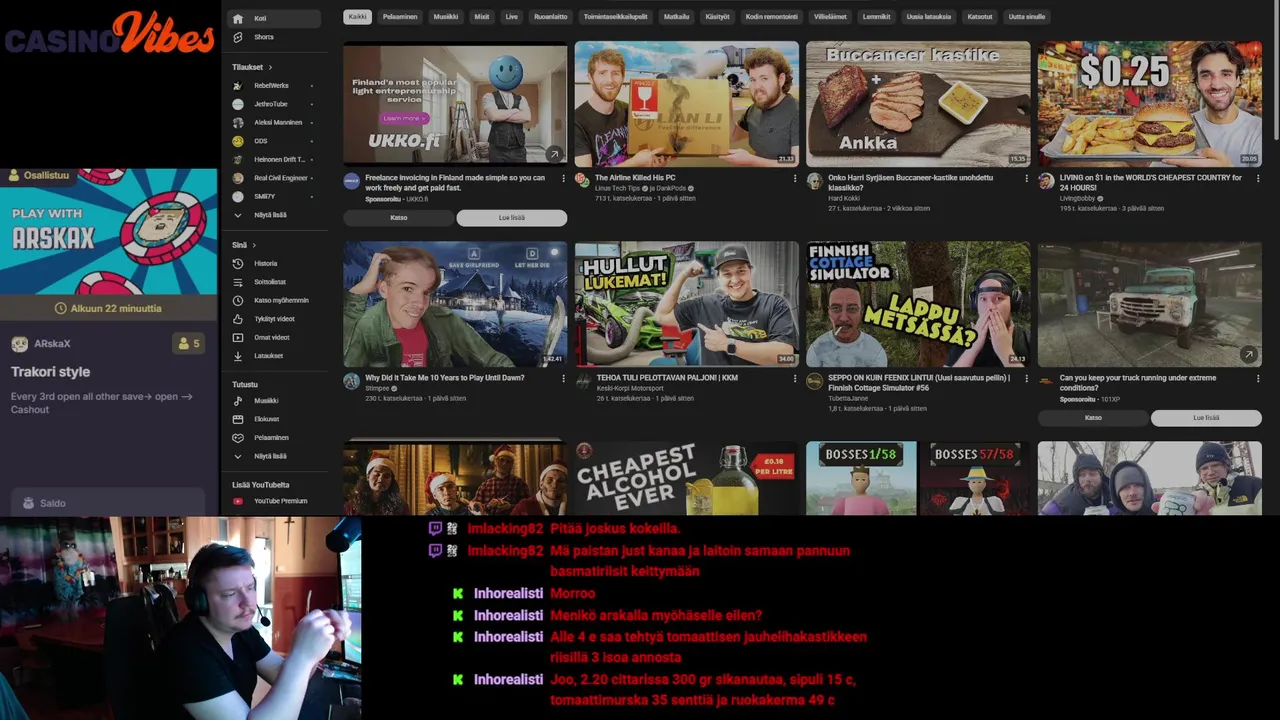Expand Näytä lisää under Tutustu

274,456
